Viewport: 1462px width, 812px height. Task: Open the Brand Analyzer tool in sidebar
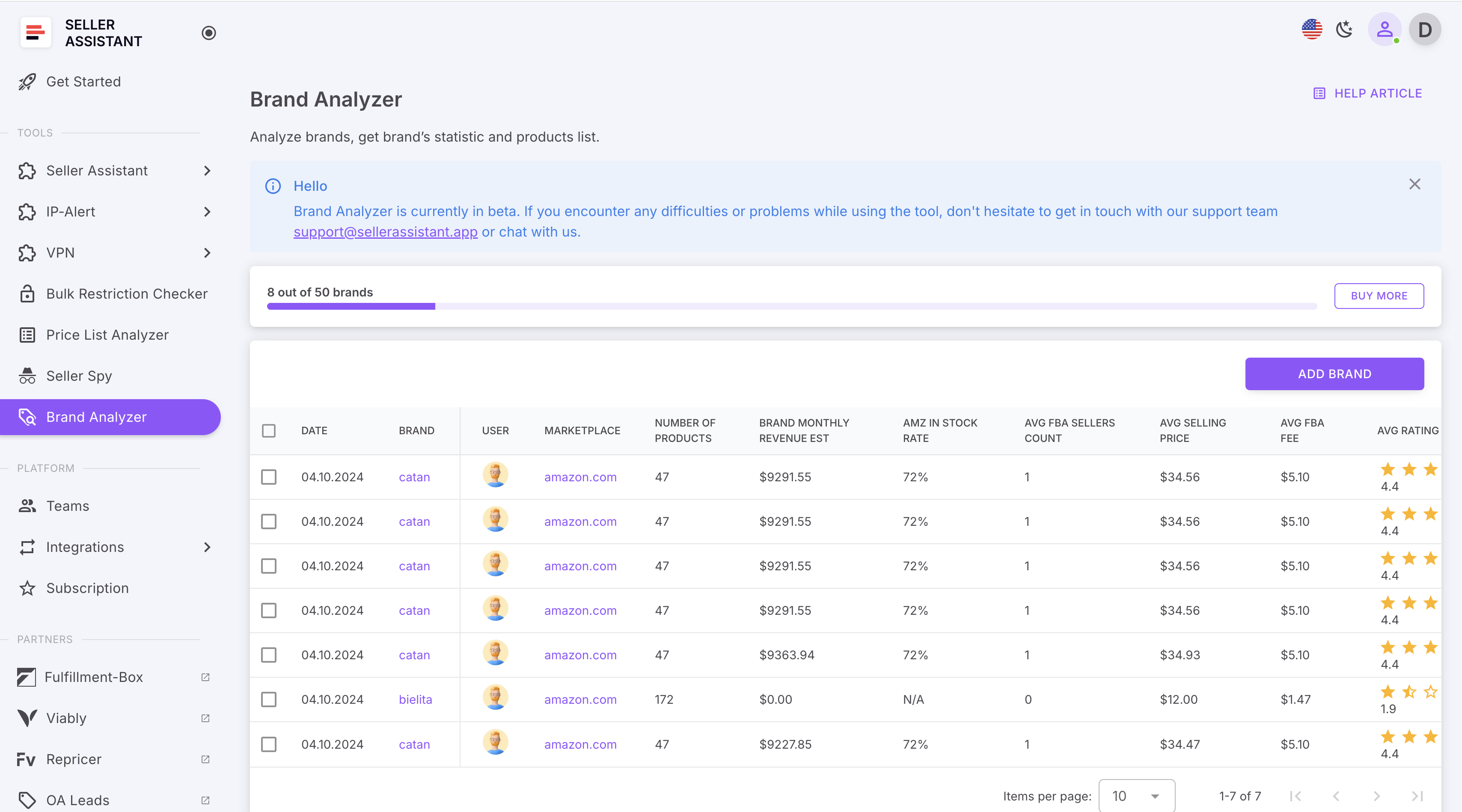pyautogui.click(x=96, y=417)
